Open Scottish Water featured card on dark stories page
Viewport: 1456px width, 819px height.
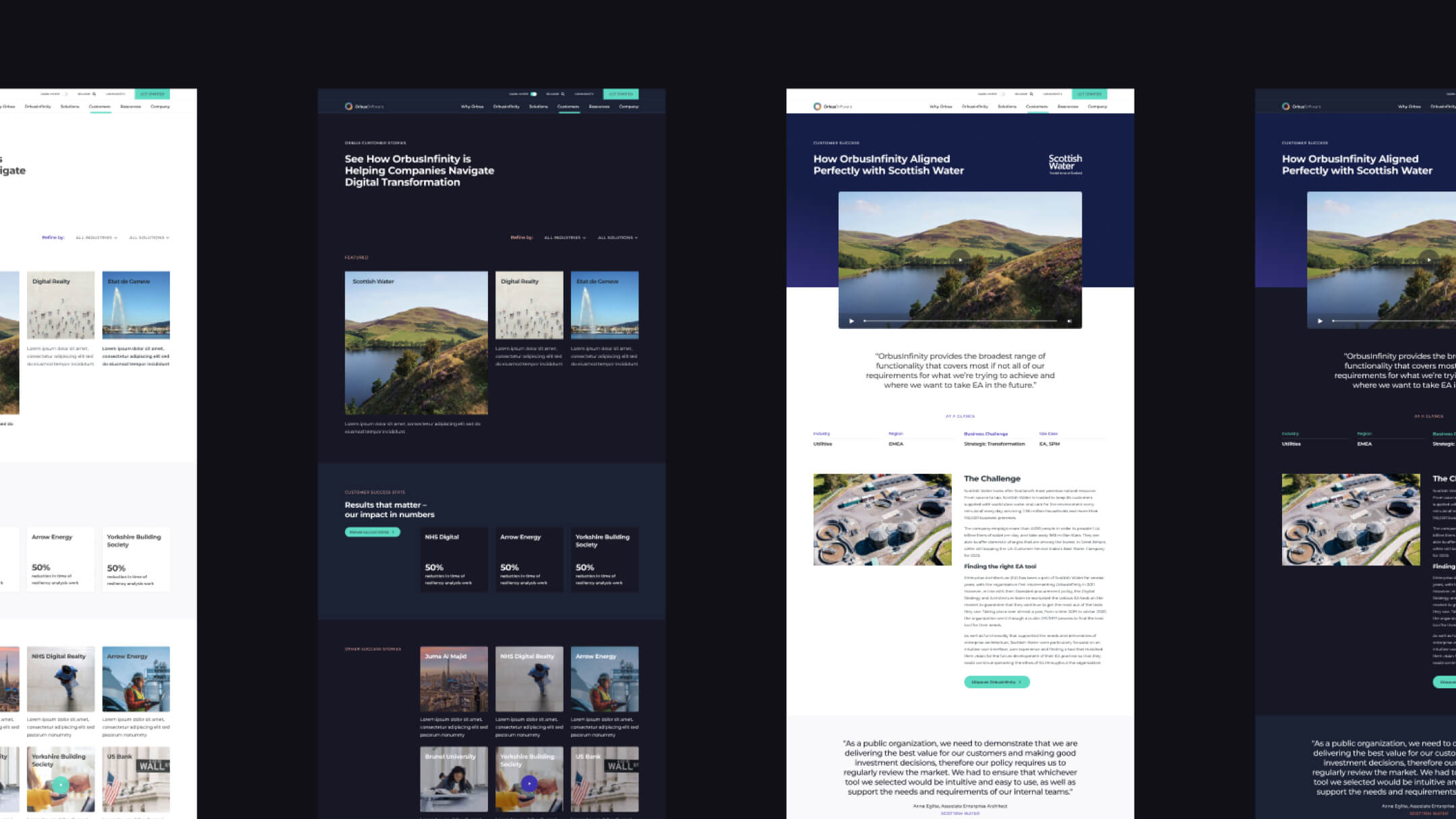[416, 343]
